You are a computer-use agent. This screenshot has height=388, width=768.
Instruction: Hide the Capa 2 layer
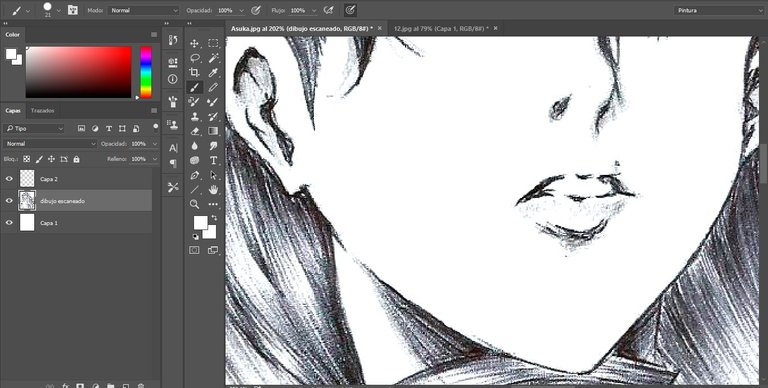[9, 179]
